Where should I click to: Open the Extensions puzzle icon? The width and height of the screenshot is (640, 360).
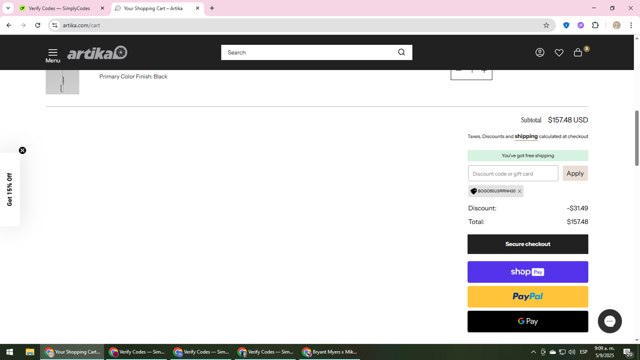click(x=595, y=25)
